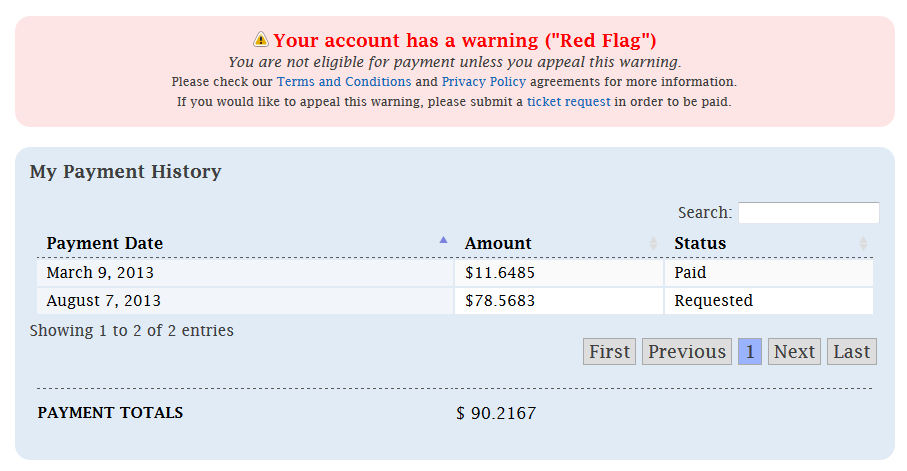The image size is (907, 471).
Task: Click the Status column sort arrows icon
Action: (x=863, y=243)
